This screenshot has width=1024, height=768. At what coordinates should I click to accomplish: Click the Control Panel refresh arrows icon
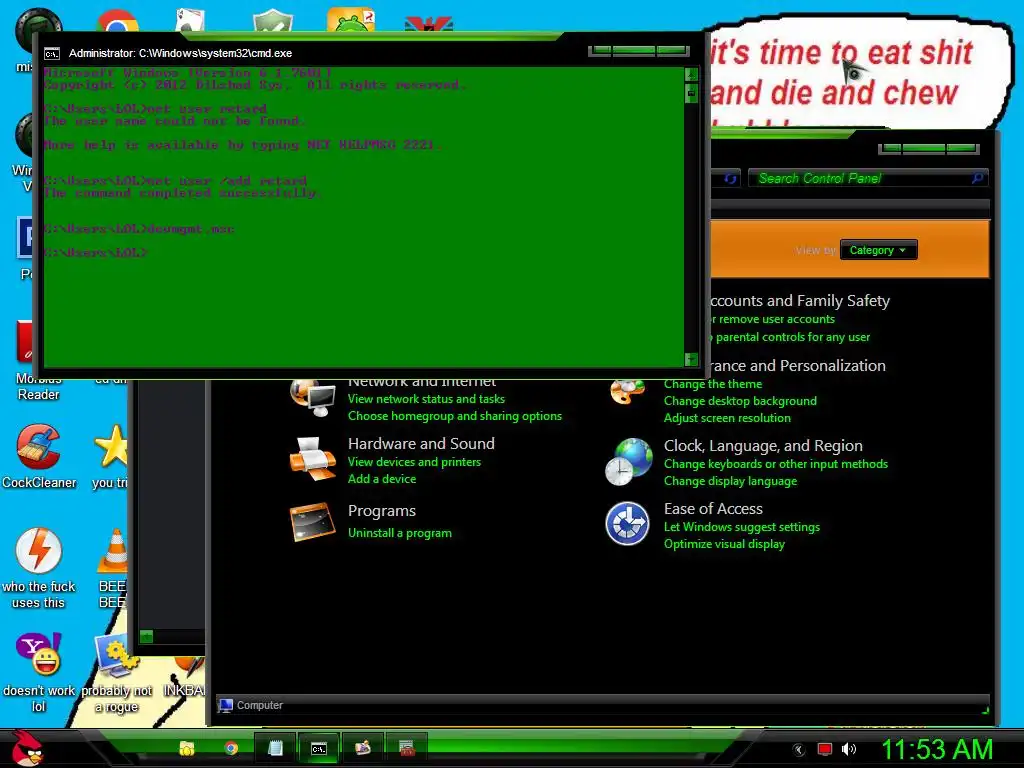pyautogui.click(x=730, y=178)
